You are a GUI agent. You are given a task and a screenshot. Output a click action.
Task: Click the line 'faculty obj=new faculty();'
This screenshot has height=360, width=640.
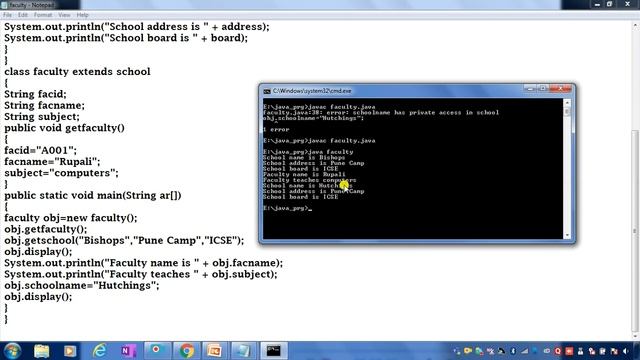[71, 218]
